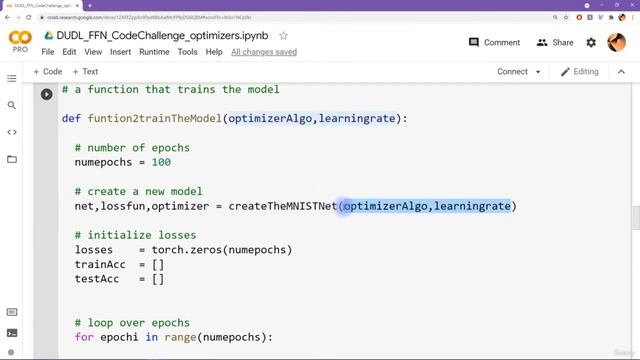
Task: Click the browser zoom magnifier icon in address bar
Action: (x=555, y=18)
